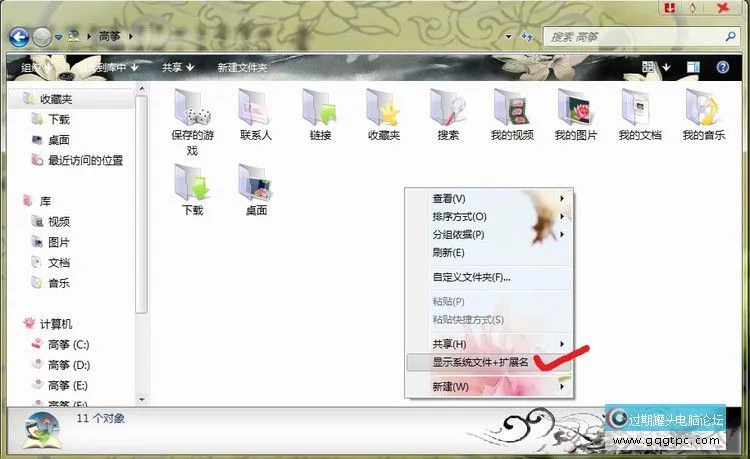Open 共享(H) submenu in context menu
This screenshot has height=459, width=750.
[x=489, y=344]
